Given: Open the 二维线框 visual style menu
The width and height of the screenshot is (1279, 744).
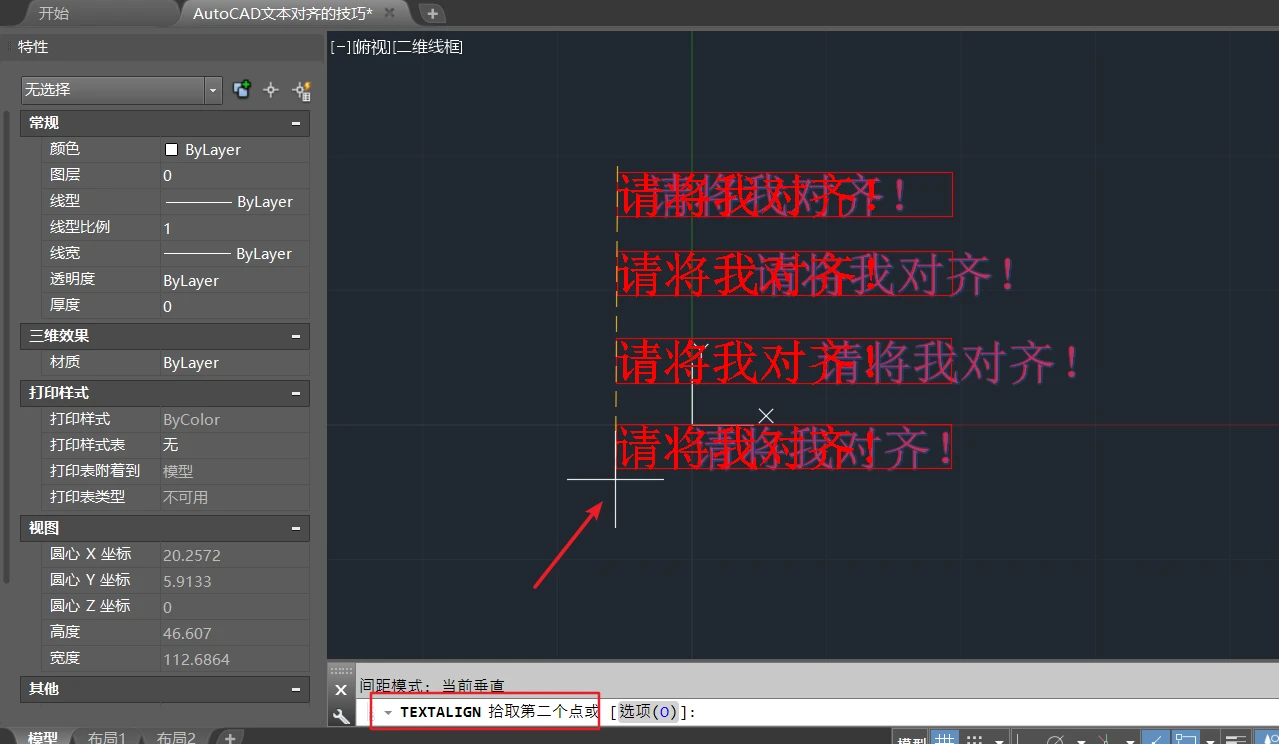Looking at the screenshot, I should click(429, 46).
